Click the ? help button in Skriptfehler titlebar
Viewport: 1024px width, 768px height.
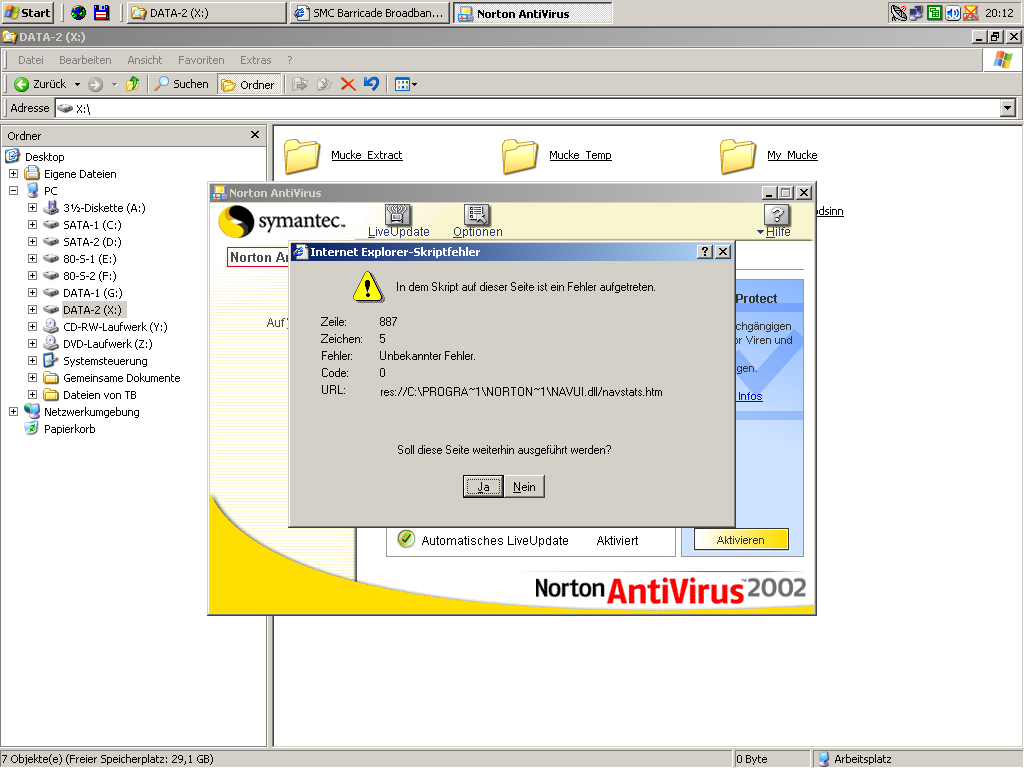coord(705,252)
